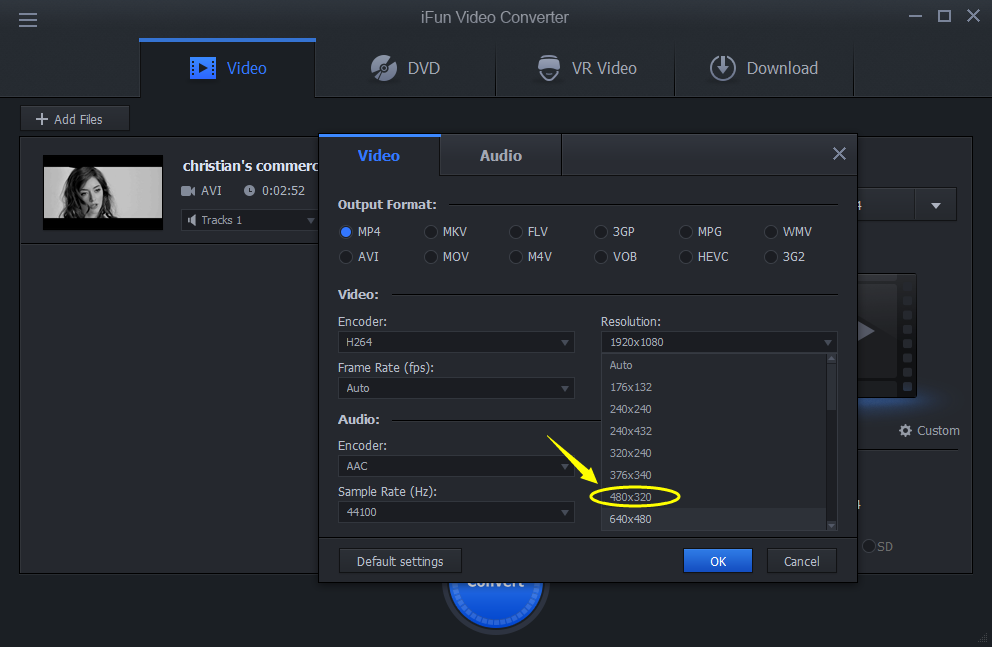Click the Download arrow icon
992x647 pixels.
pos(722,68)
